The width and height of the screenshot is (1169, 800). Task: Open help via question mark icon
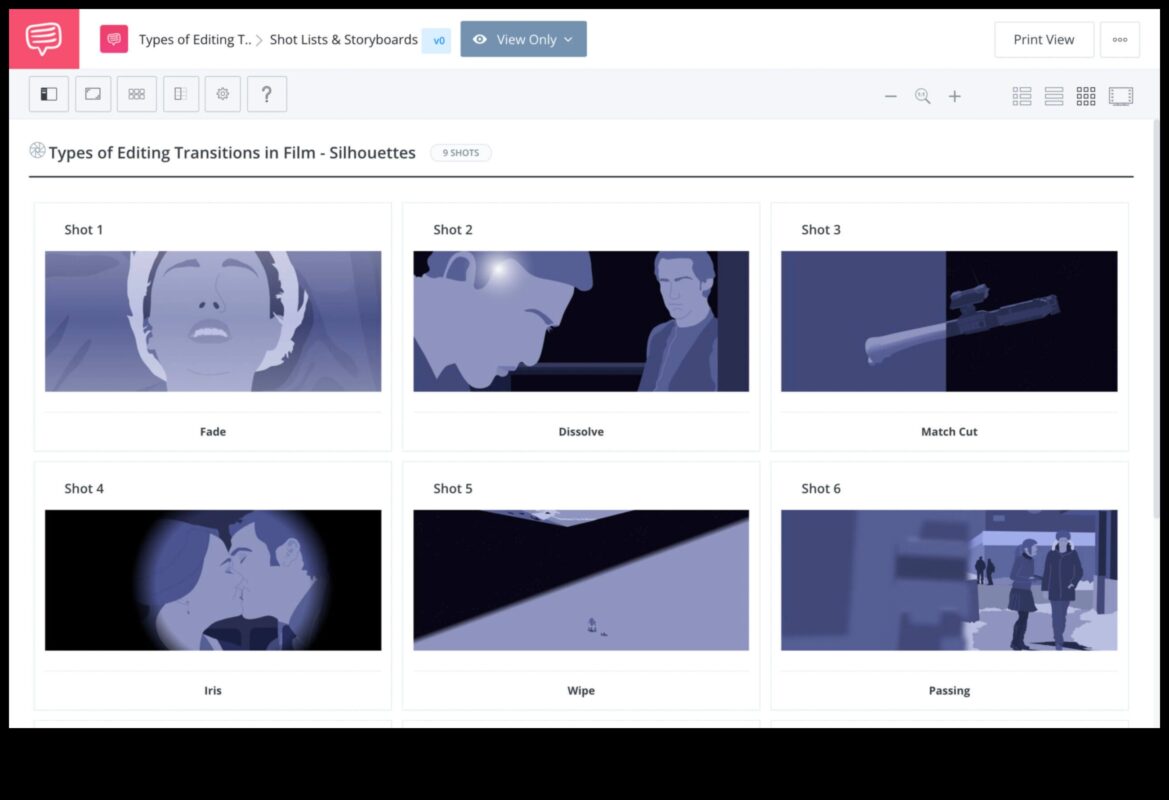coord(267,94)
